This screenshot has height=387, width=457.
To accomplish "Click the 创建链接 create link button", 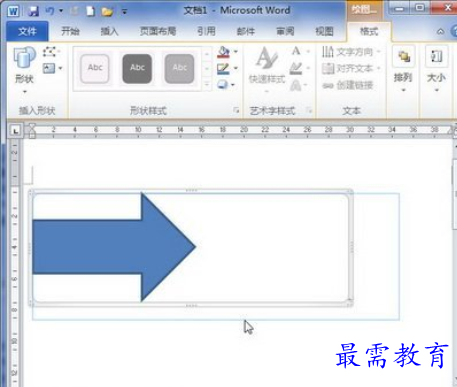I will (348, 86).
